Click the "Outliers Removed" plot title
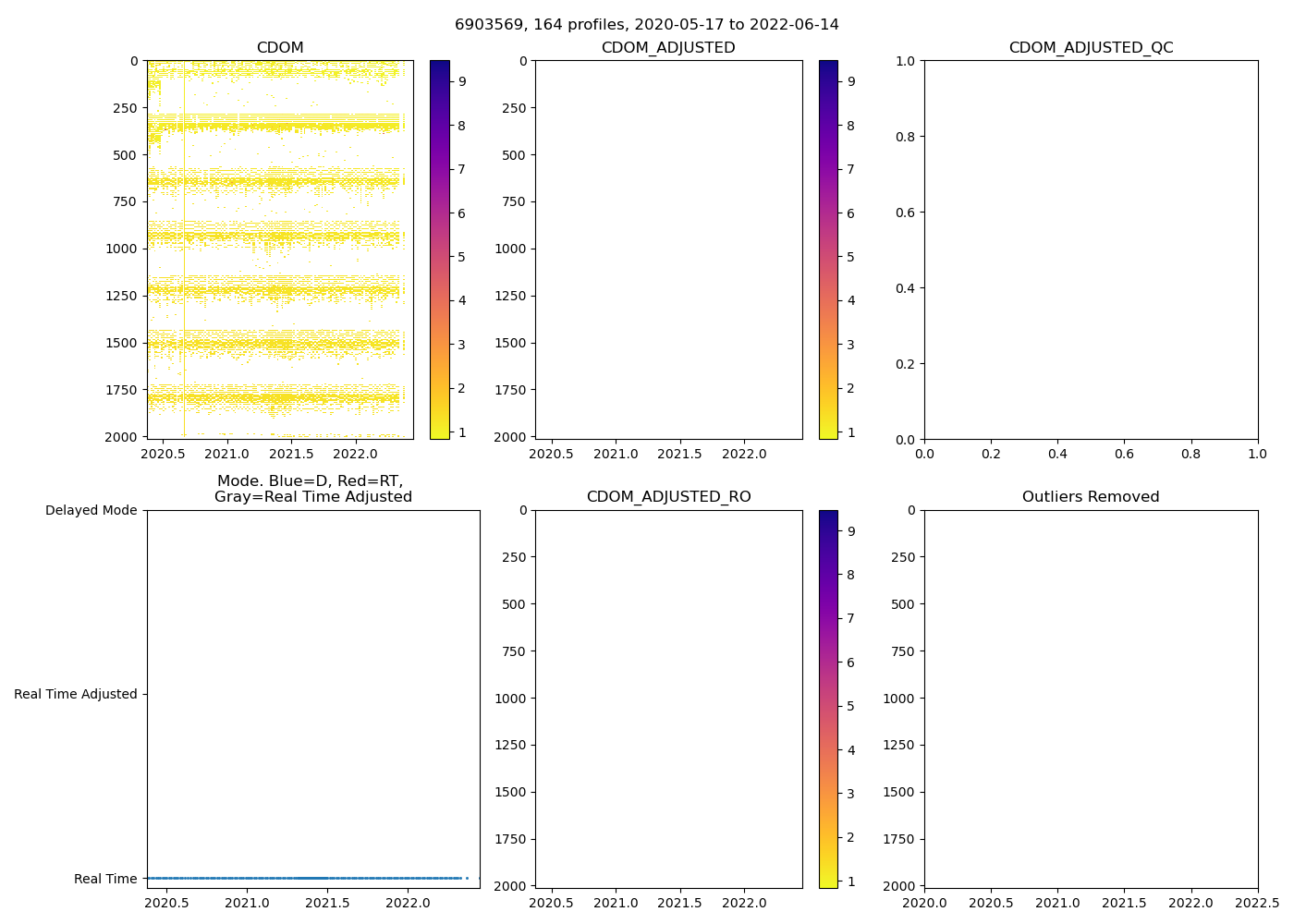1294x924 pixels. coord(1091,497)
